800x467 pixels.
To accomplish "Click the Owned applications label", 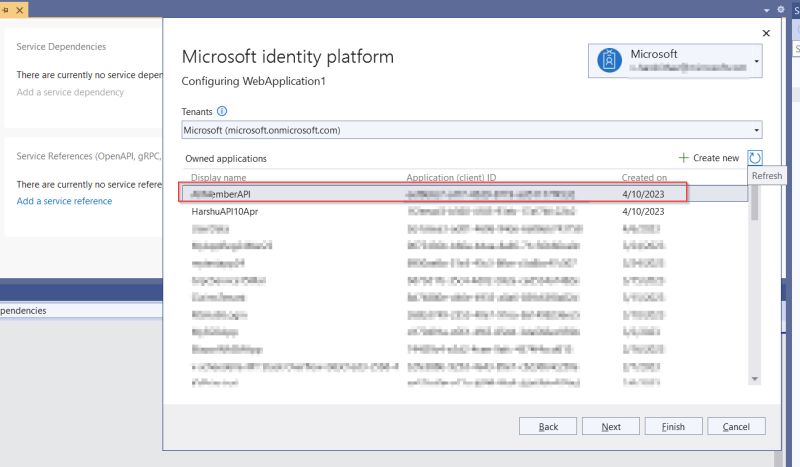I will [x=226, y=159].
